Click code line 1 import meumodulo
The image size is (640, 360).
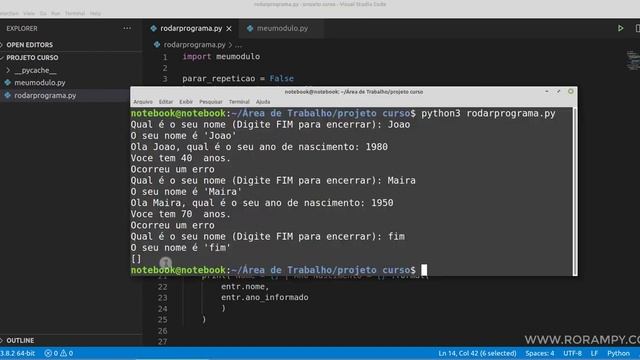[221, 56]
